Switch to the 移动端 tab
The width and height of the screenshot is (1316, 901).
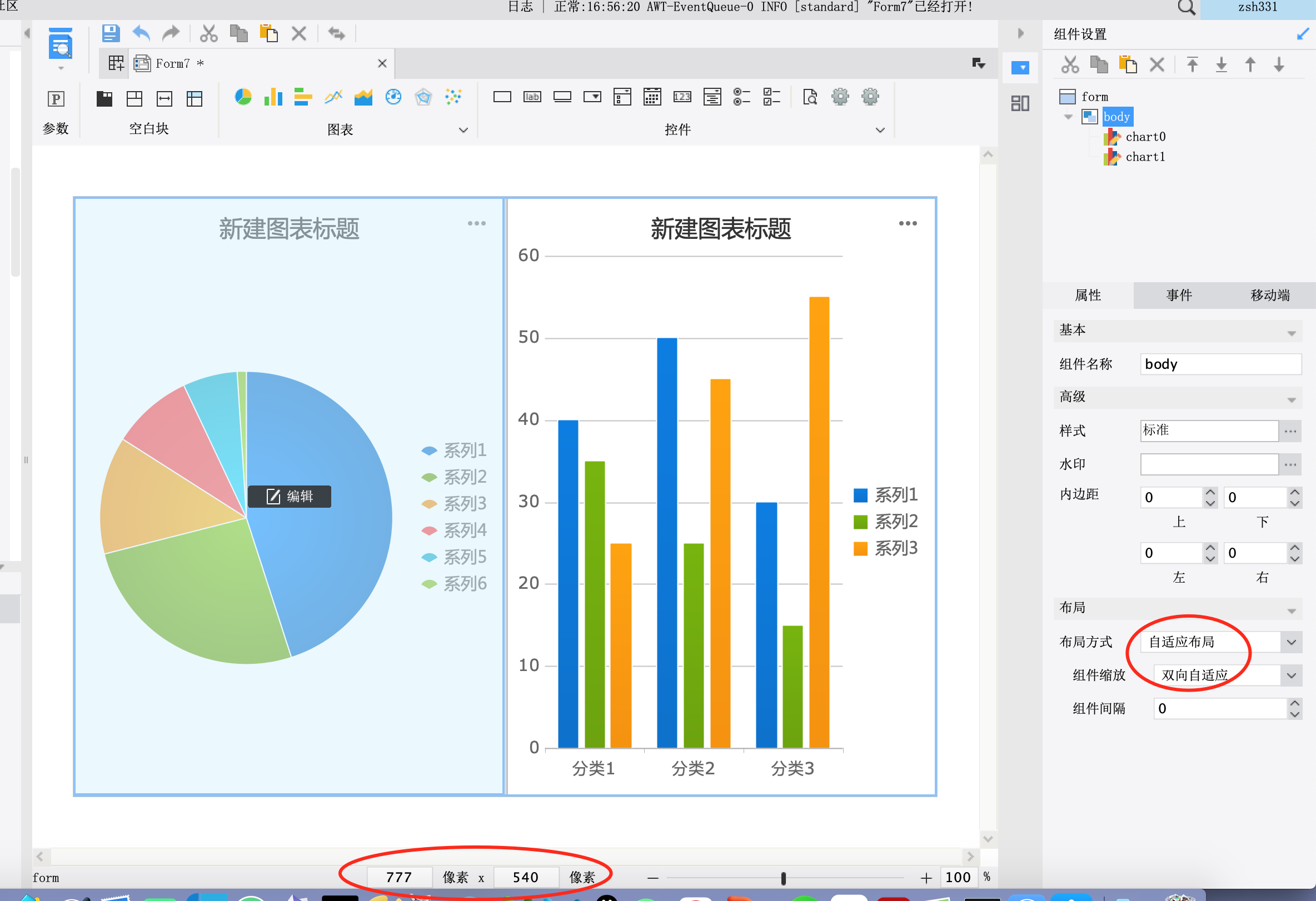1270,295
